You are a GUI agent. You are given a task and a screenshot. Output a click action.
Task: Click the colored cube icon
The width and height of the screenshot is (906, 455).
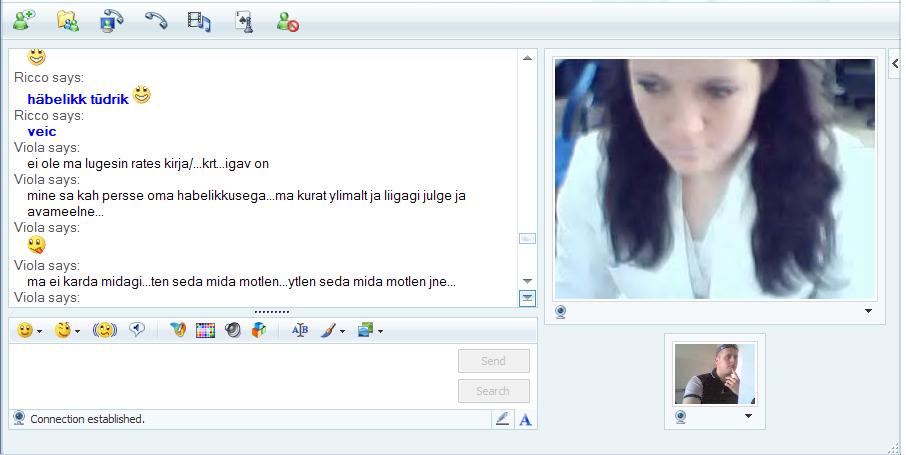tap(259, 330)
